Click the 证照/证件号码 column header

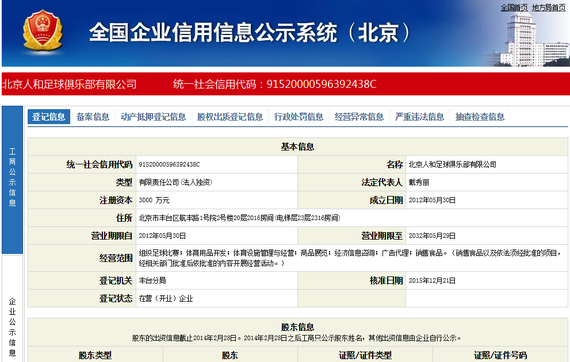[x=500, y=355]
